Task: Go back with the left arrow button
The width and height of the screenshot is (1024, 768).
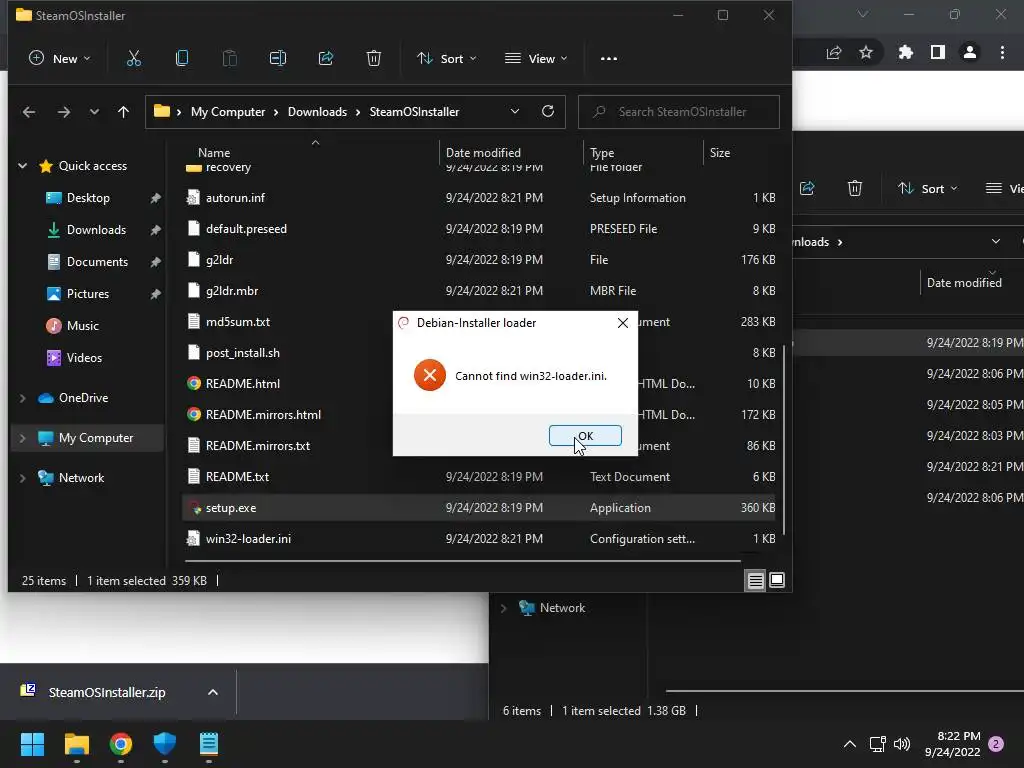Action: pos(29,112)
